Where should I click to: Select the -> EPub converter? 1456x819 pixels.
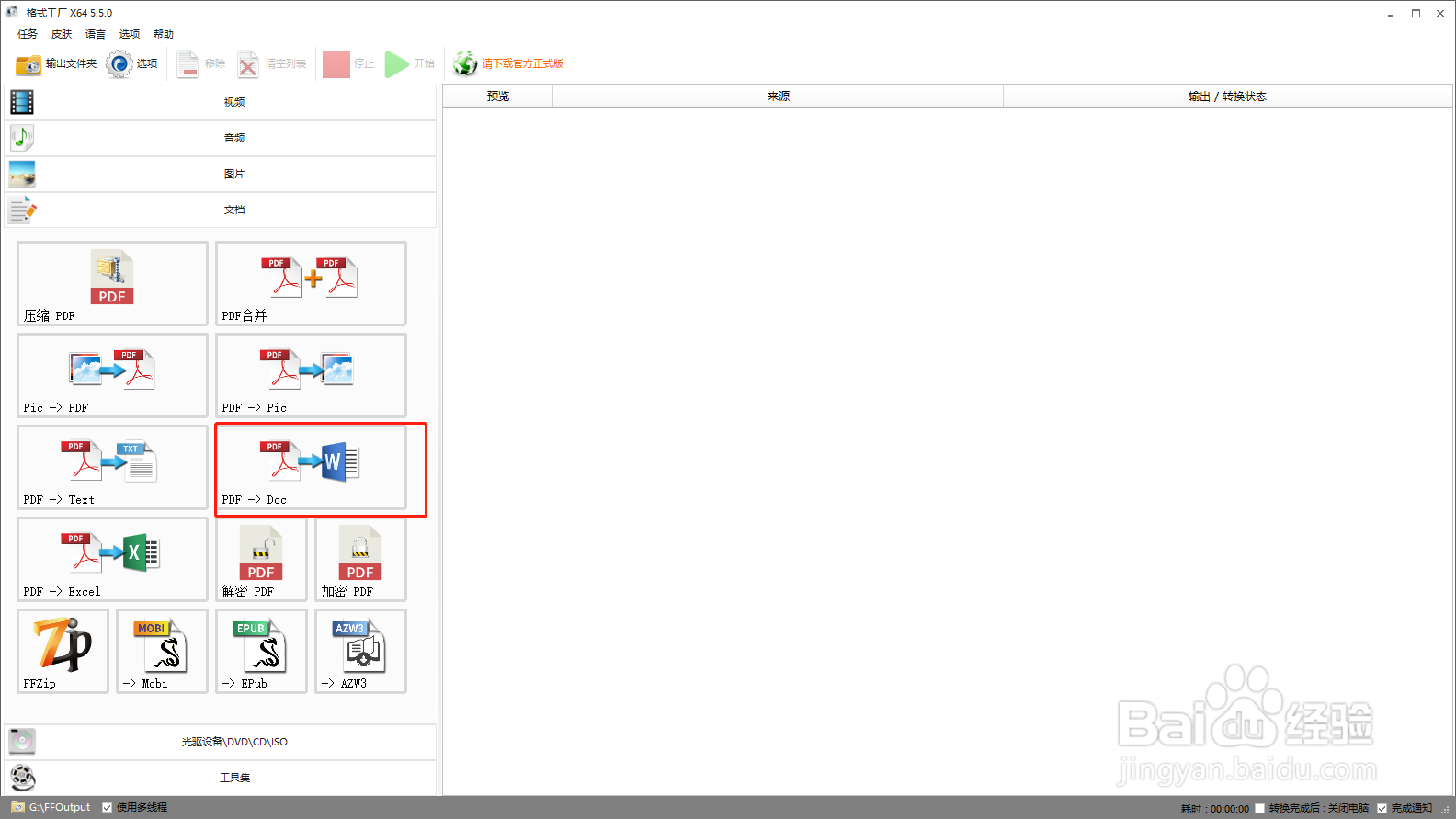[261, 651]
